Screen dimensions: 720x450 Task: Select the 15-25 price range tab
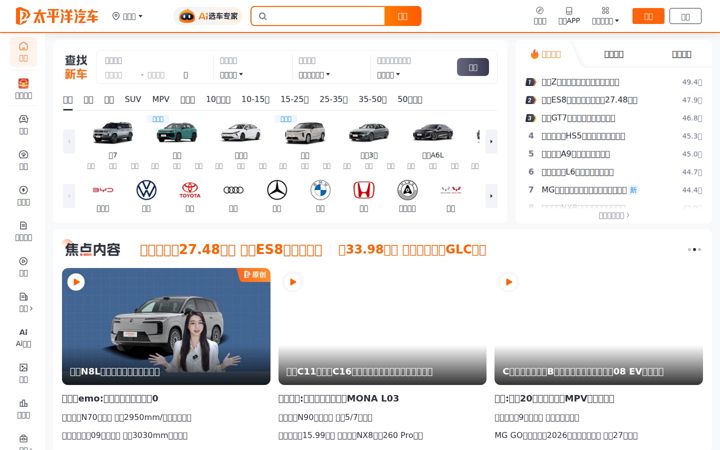click(x=294, y=99)
